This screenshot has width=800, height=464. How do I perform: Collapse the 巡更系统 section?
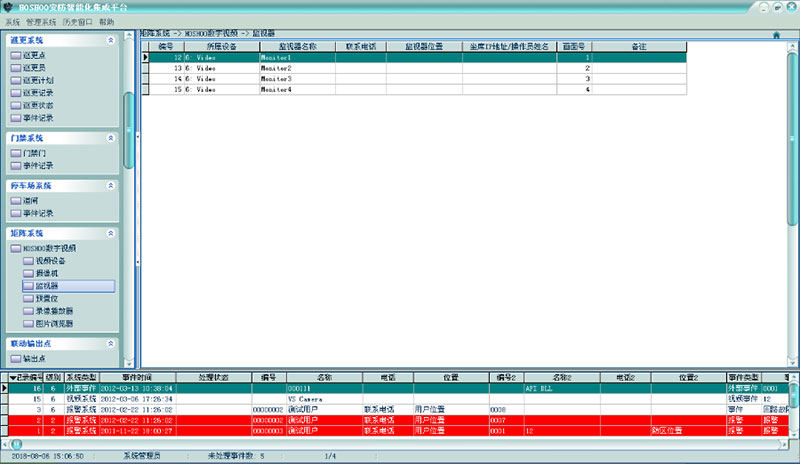pyautogui.click(x=111, y=40)
